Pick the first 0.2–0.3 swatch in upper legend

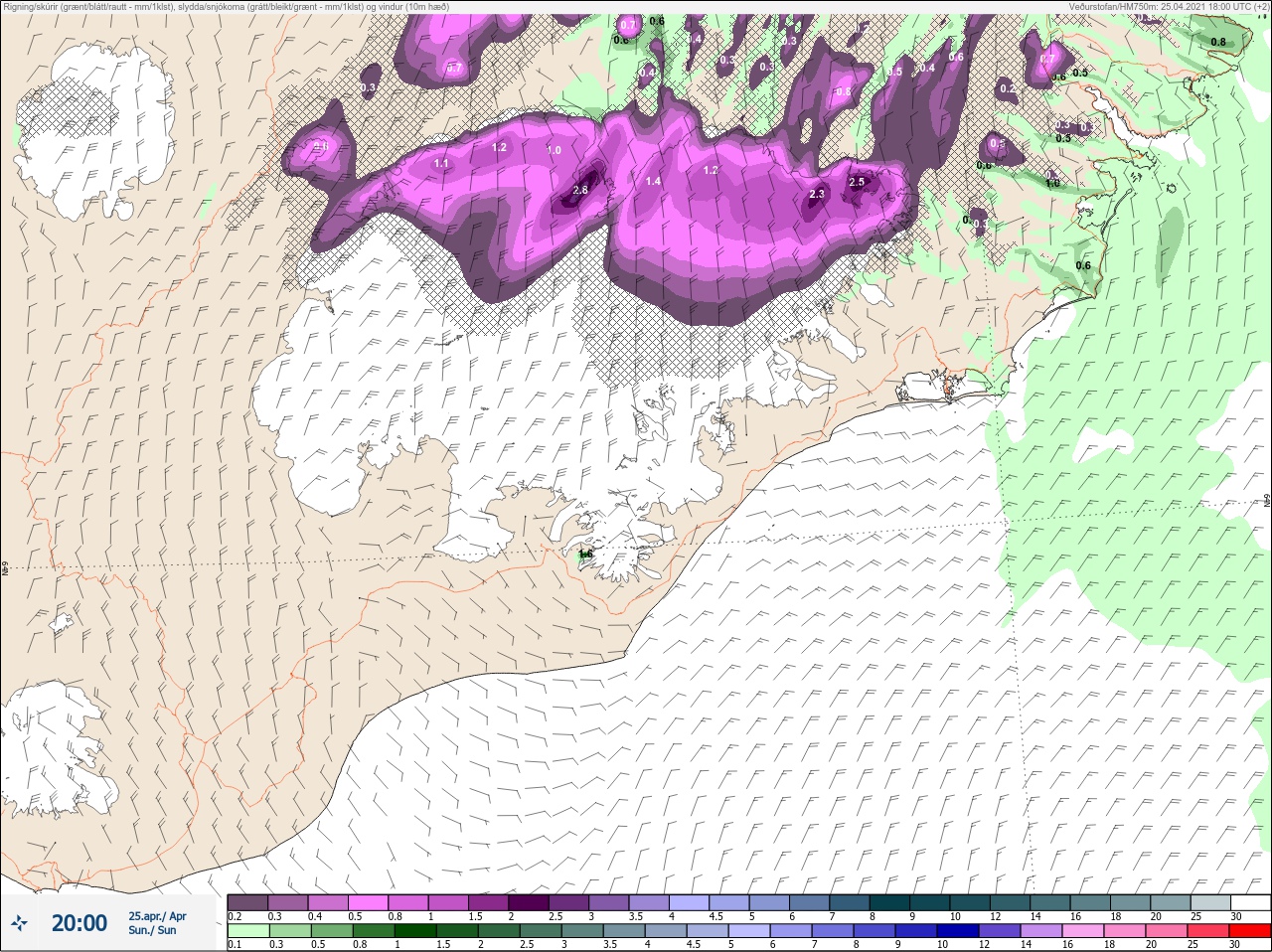(x=247, y=902)
